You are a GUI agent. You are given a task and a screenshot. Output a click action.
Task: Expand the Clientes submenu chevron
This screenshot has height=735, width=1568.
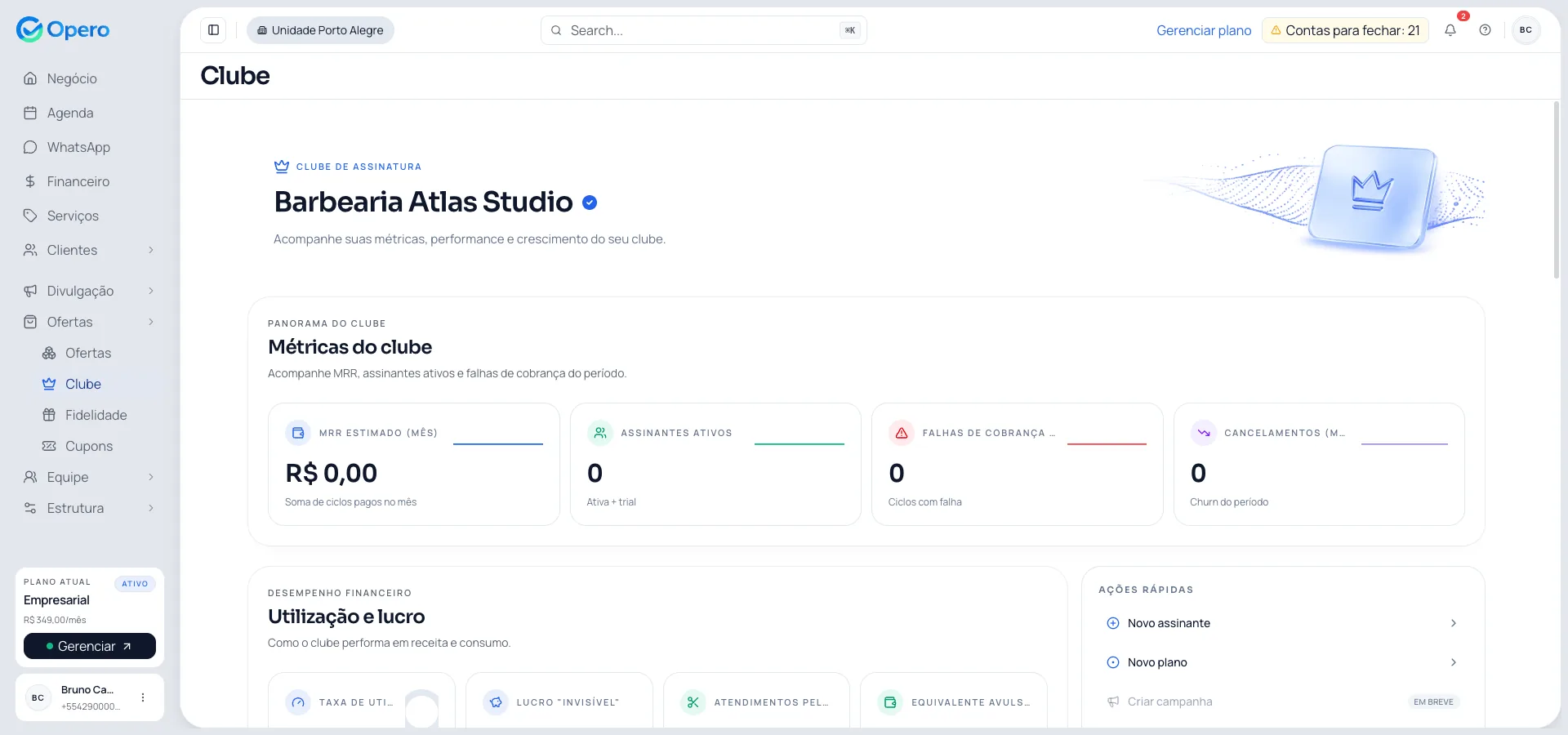(151, 250)
